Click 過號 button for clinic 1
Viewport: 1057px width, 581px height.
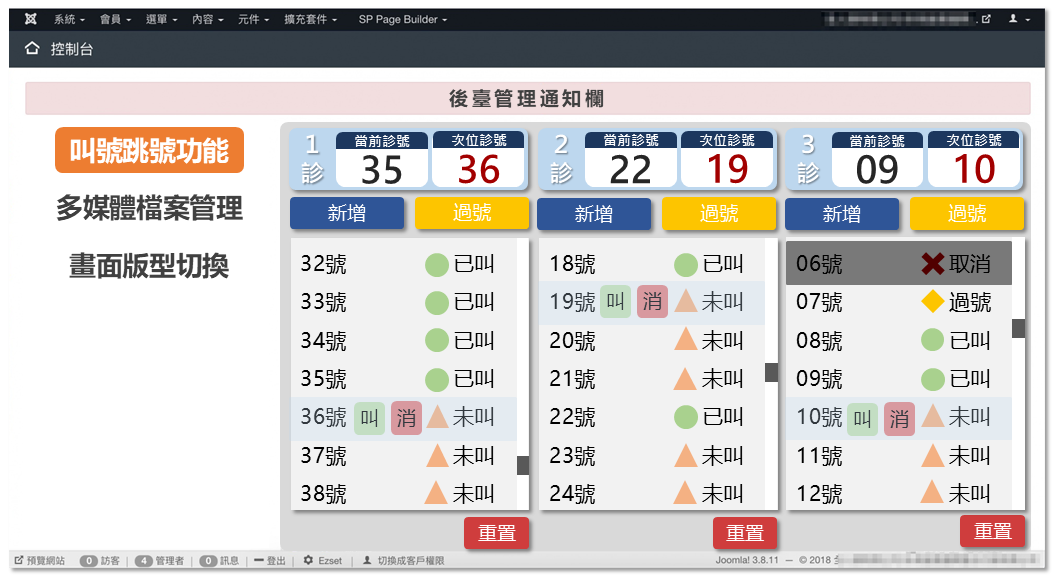click(x=472, y=214)
